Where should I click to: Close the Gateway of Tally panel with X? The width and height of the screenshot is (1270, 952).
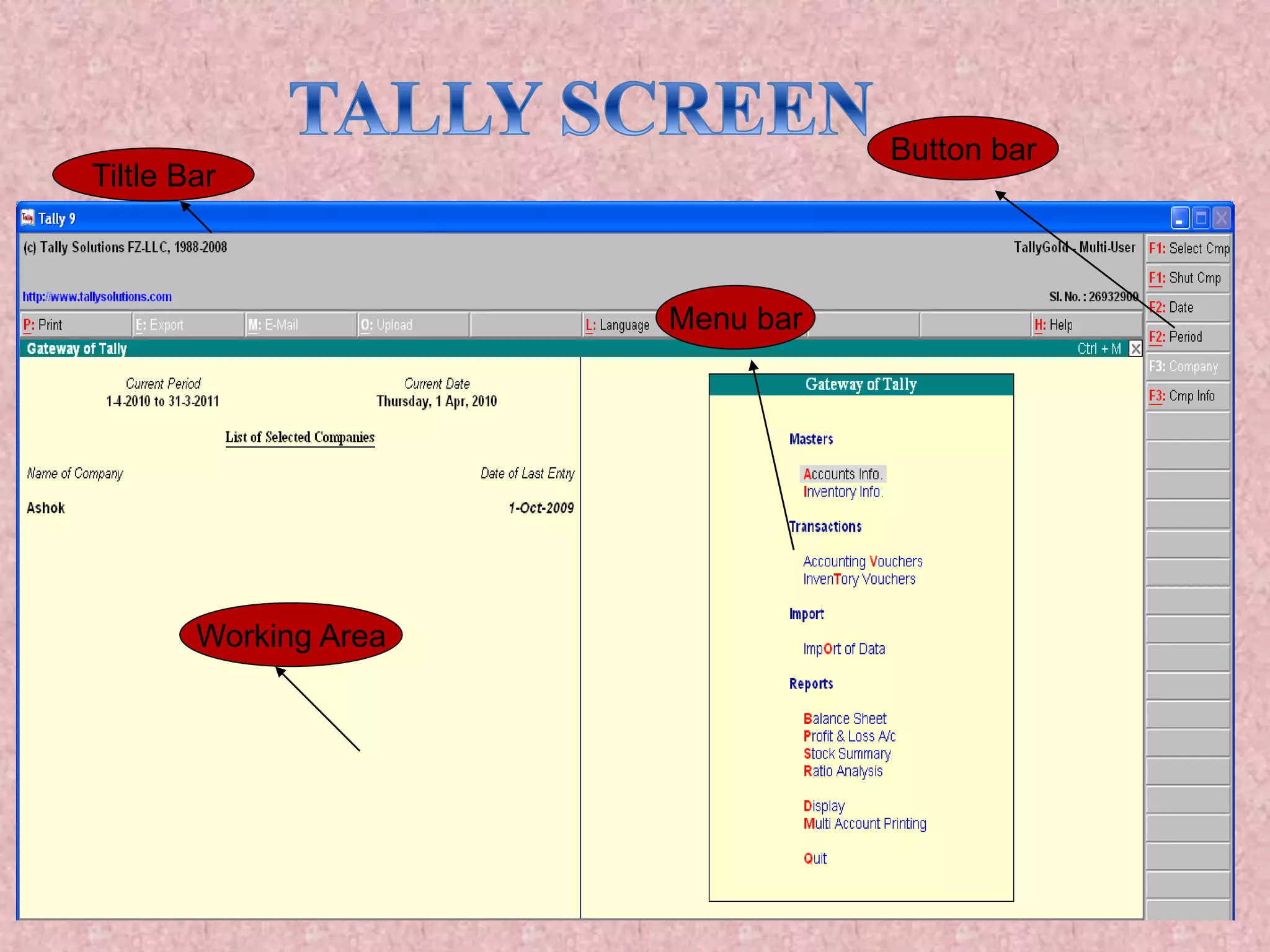point(1135,348)
